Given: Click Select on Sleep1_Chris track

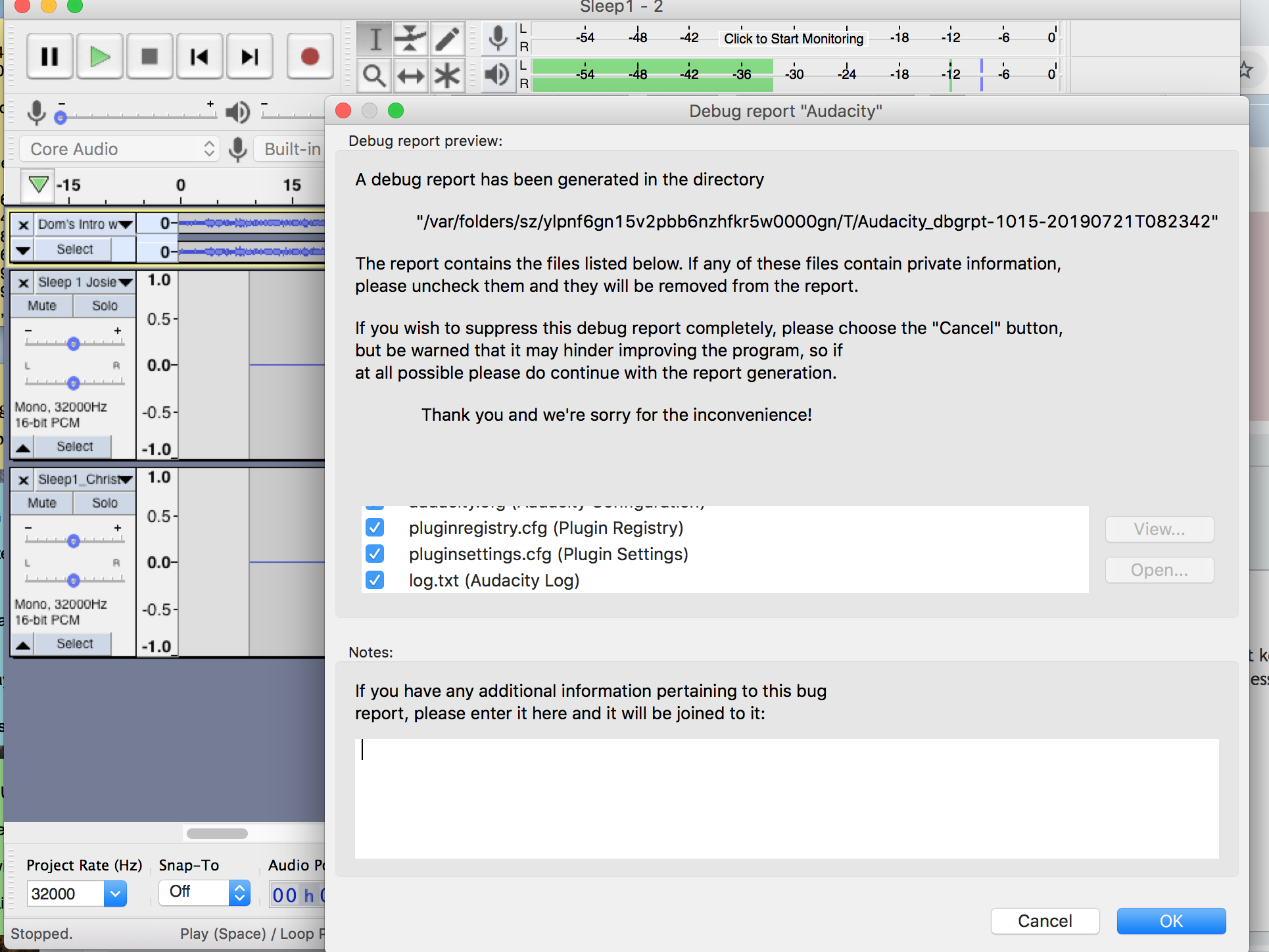Looking at the screenshot, I should click(x=74, y=644).
